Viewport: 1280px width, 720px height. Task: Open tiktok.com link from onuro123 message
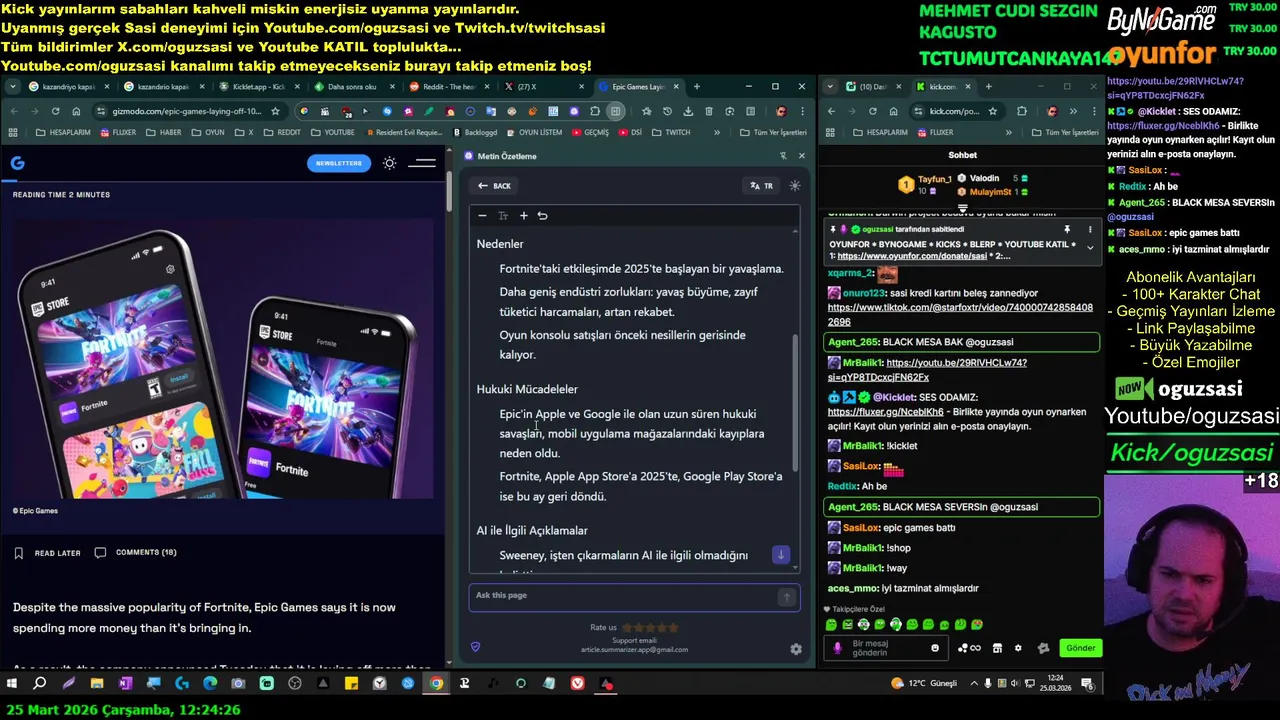pyautogui.click(x=960, y=315)
